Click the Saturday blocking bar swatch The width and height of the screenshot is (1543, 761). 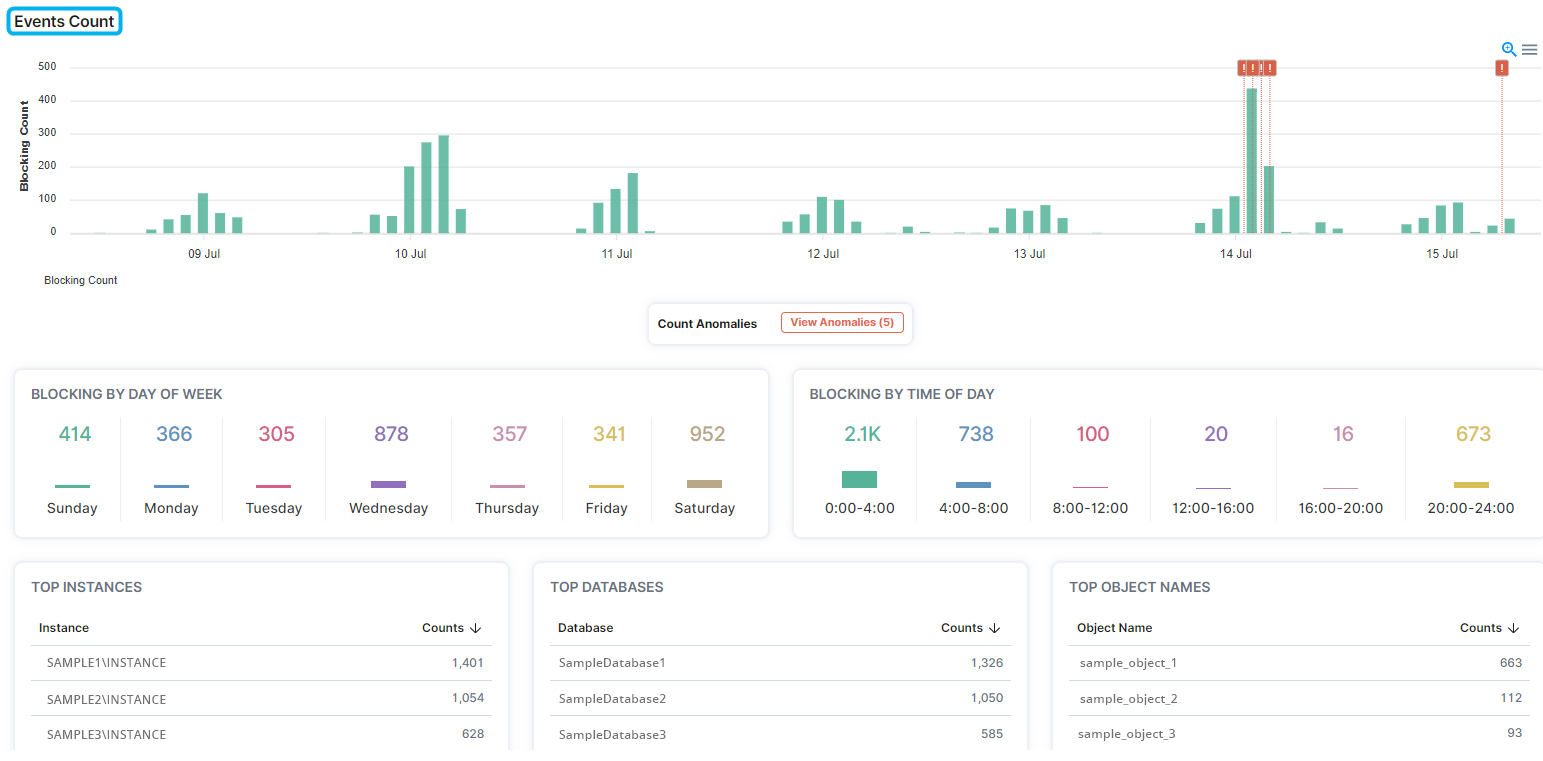pyautogui.click(x=704, y=484)
